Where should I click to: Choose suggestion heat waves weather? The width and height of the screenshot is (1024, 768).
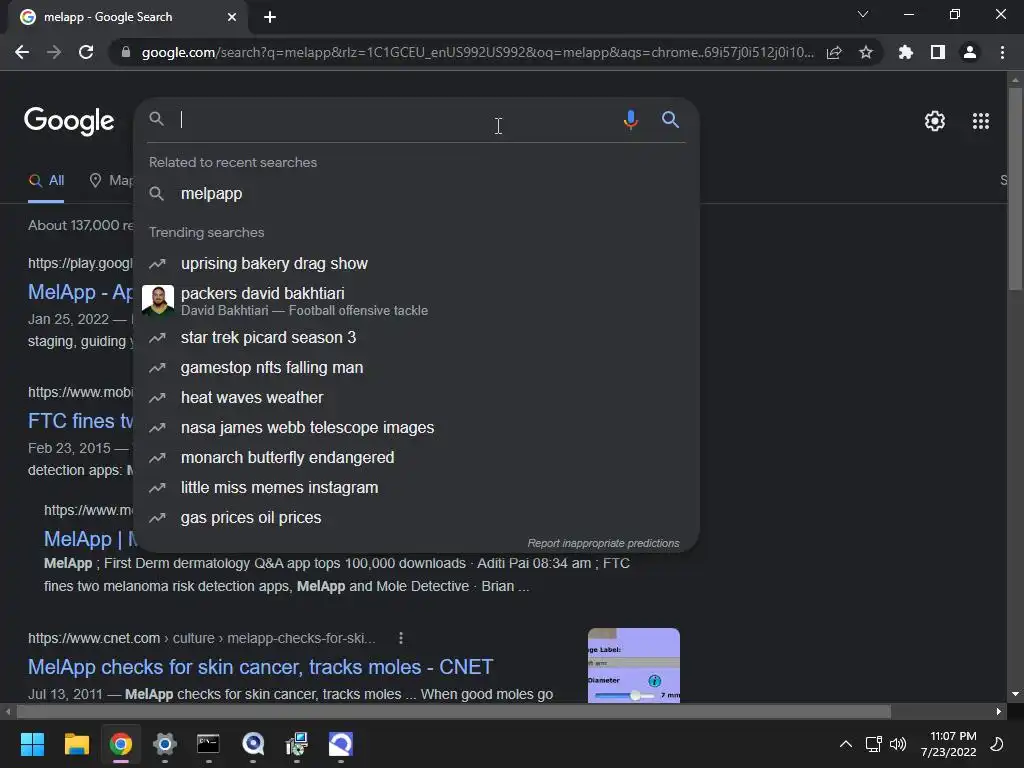point(417,397)
